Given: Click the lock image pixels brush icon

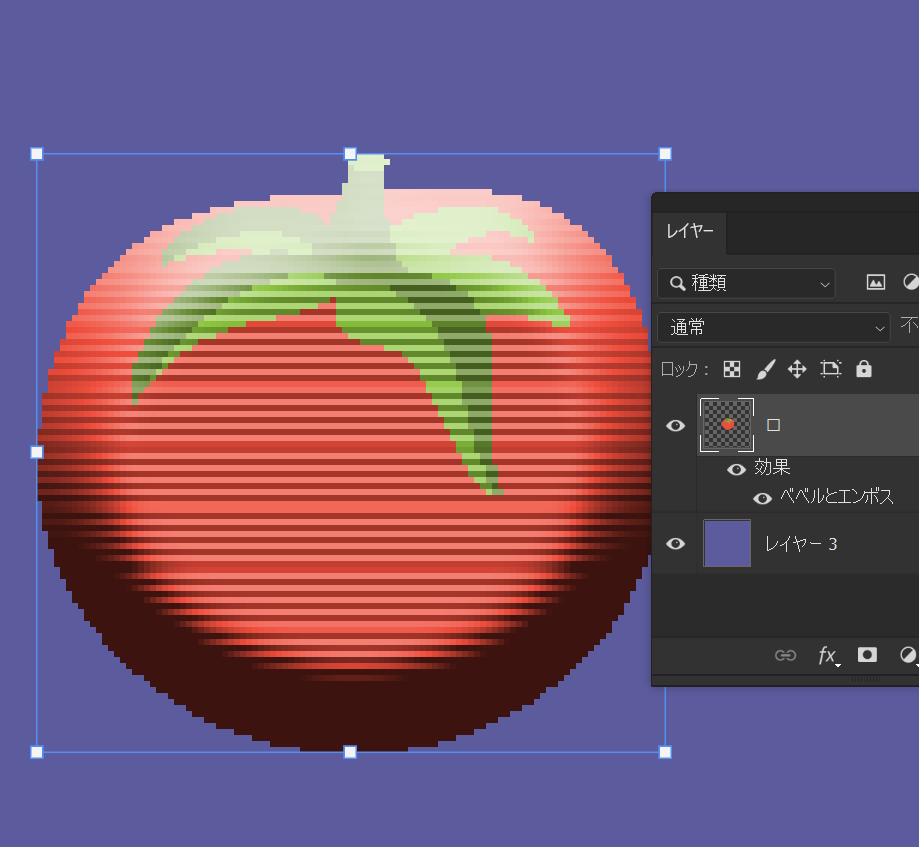Looking at the screenshot, I should click(765, 369).
